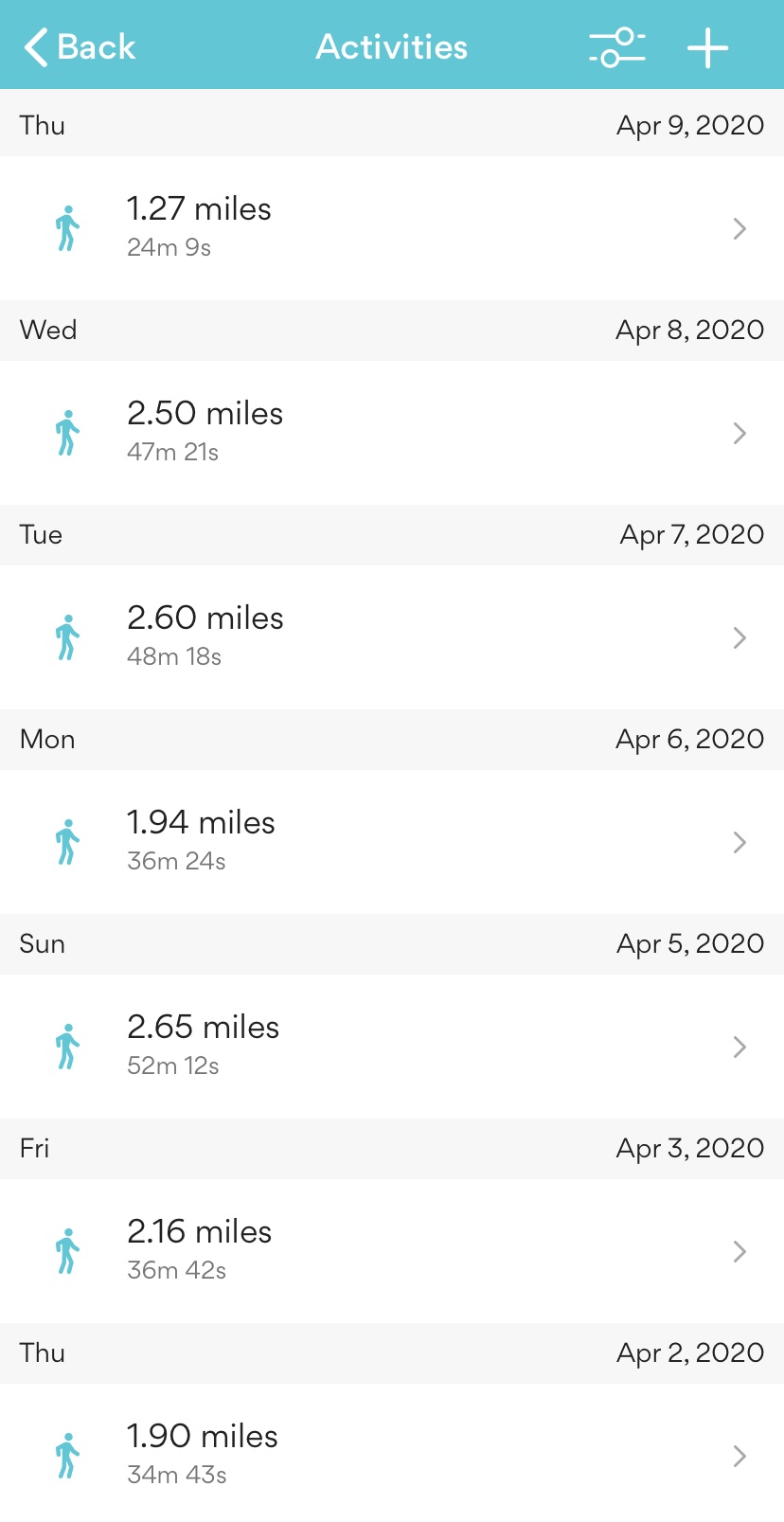Tap the walking icon for Apr 7

coord(67,637)
